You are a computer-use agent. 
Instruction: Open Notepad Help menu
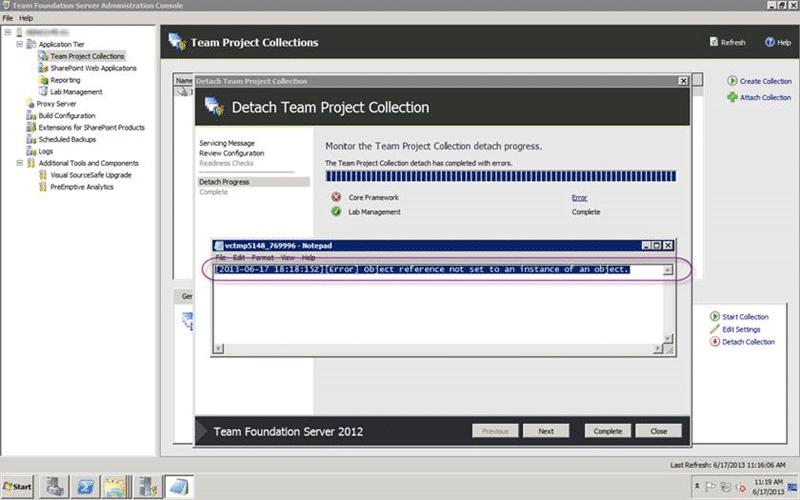(x=308, y=258)
